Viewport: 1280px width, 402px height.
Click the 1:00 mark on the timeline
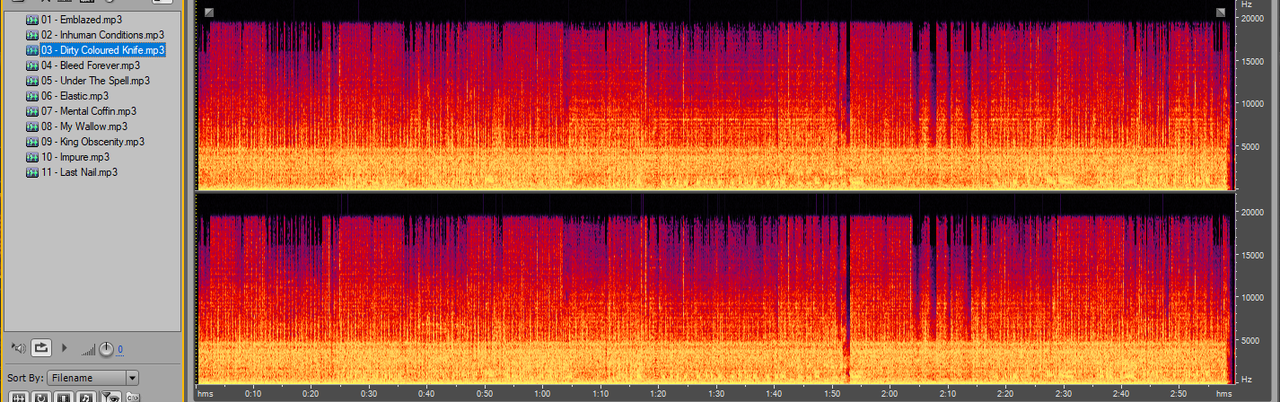pos(542,393)
